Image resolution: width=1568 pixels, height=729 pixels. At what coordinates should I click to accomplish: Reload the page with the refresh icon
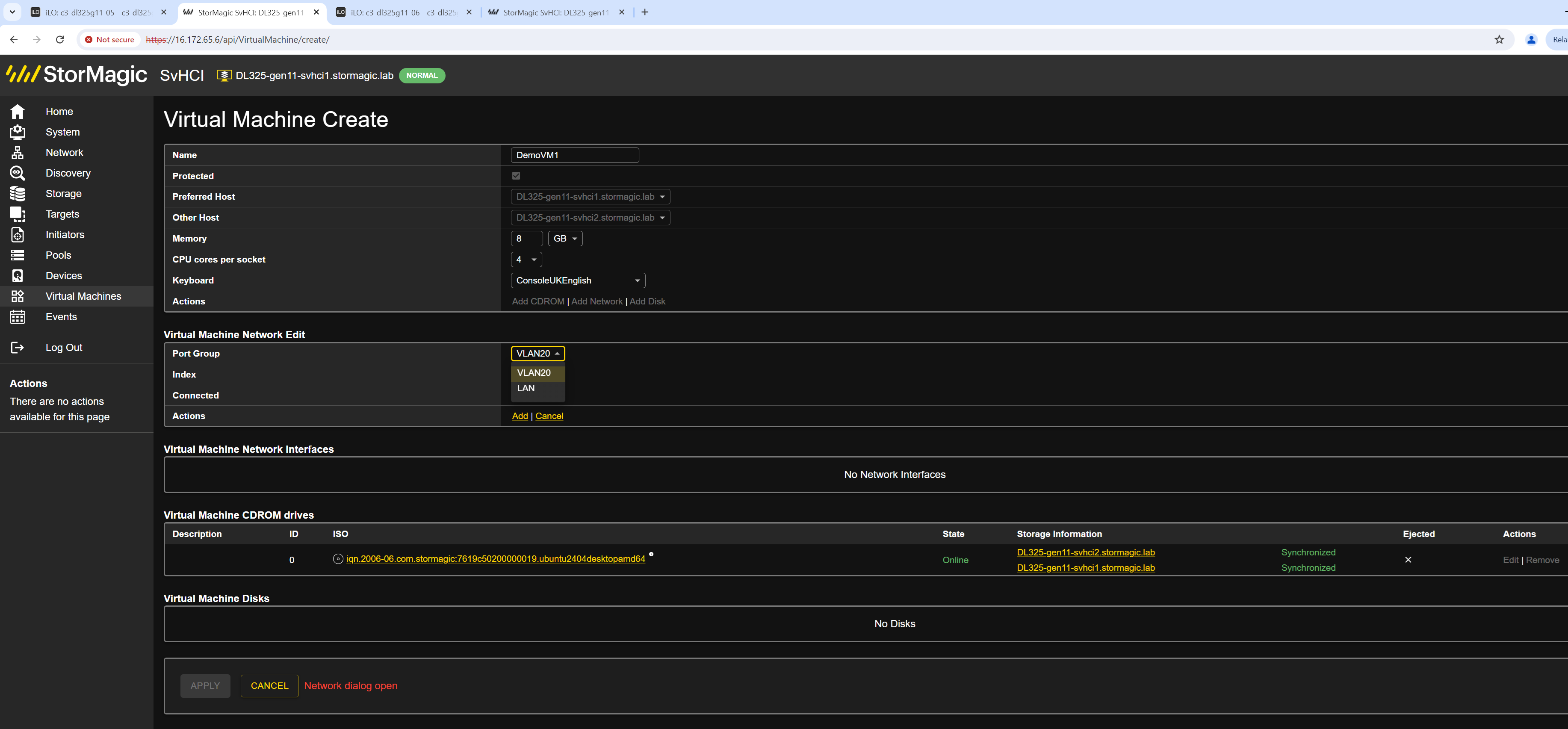pos(60,40)
